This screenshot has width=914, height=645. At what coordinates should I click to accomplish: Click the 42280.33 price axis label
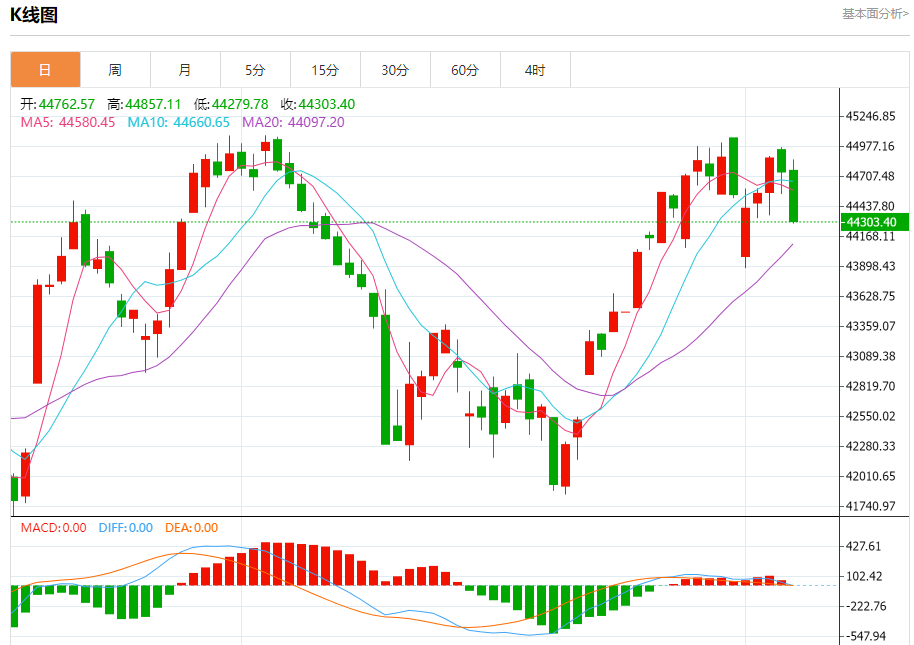click(870, 446)
